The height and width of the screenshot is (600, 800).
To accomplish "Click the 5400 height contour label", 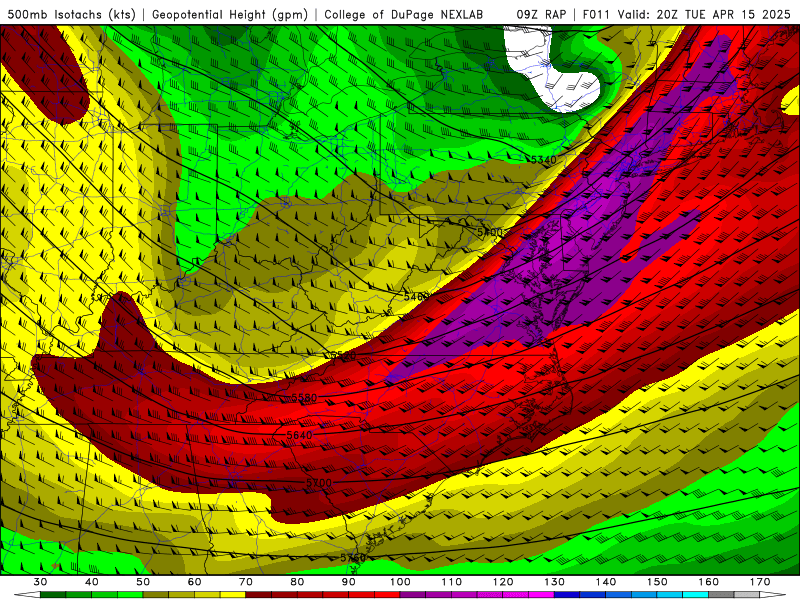I will pyautogui.click(x=490, y=233).
